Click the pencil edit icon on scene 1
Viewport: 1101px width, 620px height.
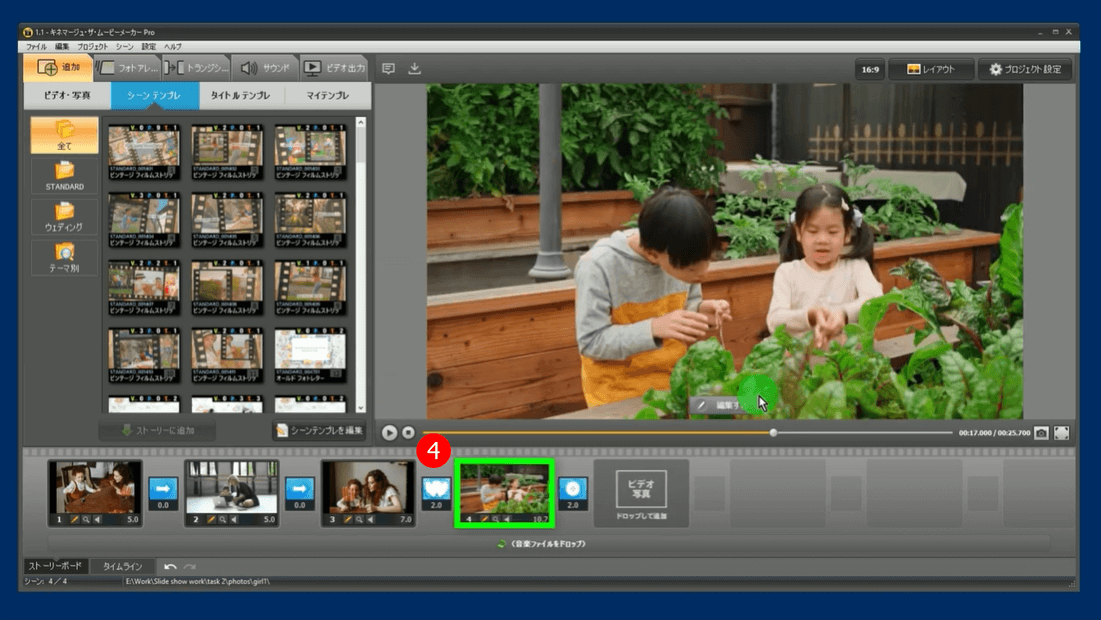coord(74,520)
